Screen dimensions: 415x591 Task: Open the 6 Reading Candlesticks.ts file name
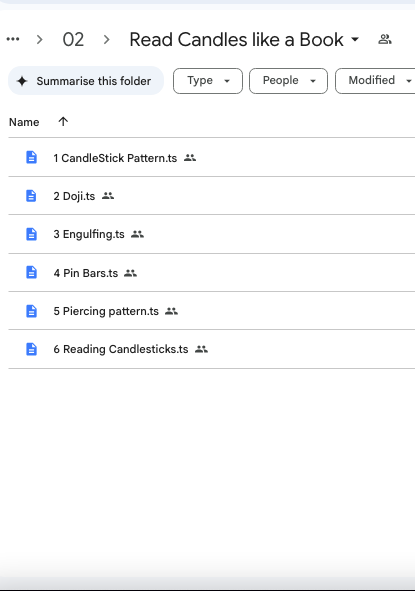(121, 349)
